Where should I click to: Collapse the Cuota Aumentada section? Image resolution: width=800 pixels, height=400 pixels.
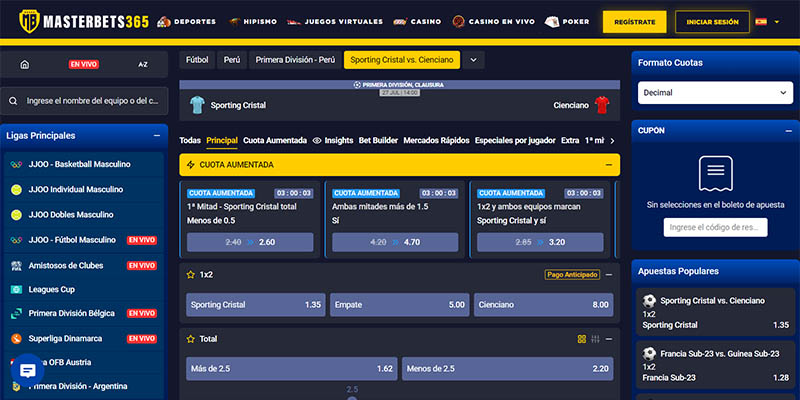click(609, 165)
